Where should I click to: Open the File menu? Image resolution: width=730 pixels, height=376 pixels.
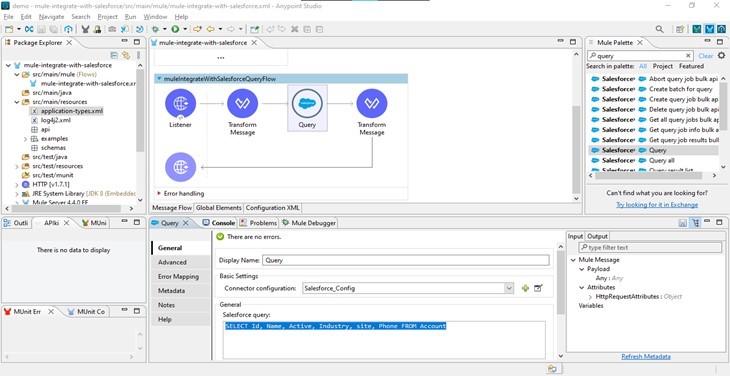pyautogui.click(x=8, y=17)
